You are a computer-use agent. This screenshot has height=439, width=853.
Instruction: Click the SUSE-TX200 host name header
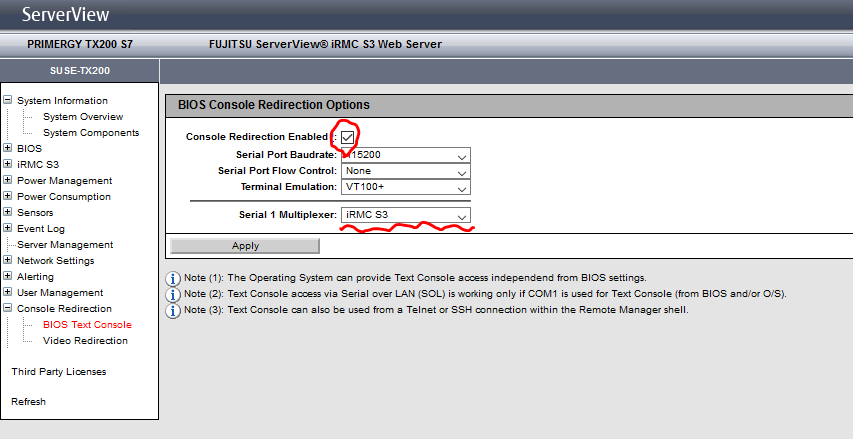click(x=79, y=71)
